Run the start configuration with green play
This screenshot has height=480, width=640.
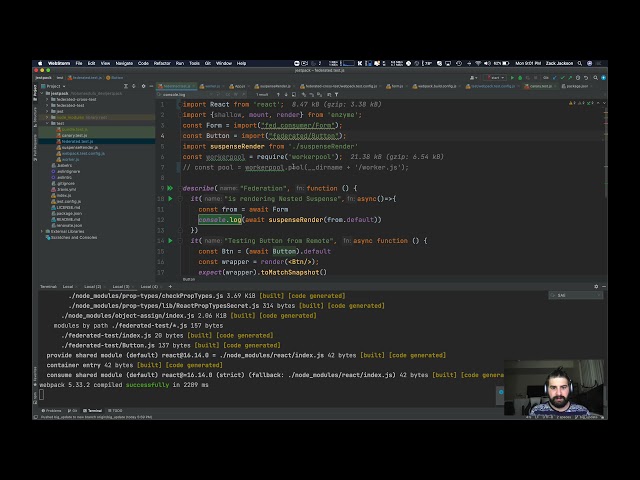(x=512, y=78)
